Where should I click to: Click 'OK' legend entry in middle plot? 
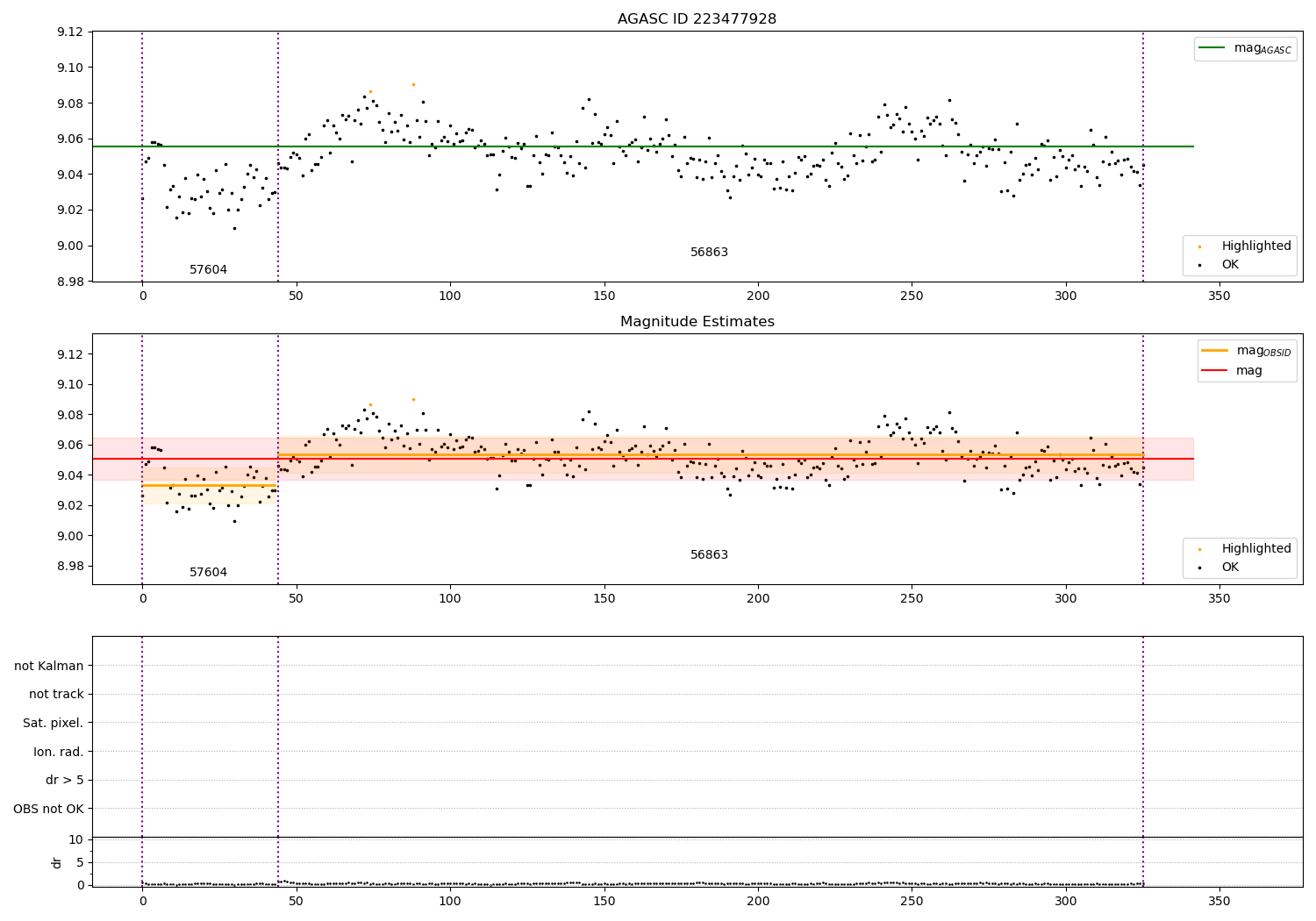point(1218,568)
